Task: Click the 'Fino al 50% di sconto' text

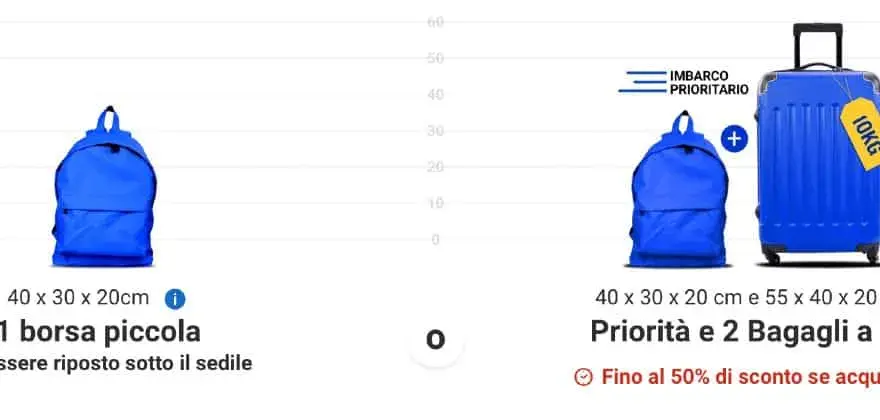Action: point(741,377)
